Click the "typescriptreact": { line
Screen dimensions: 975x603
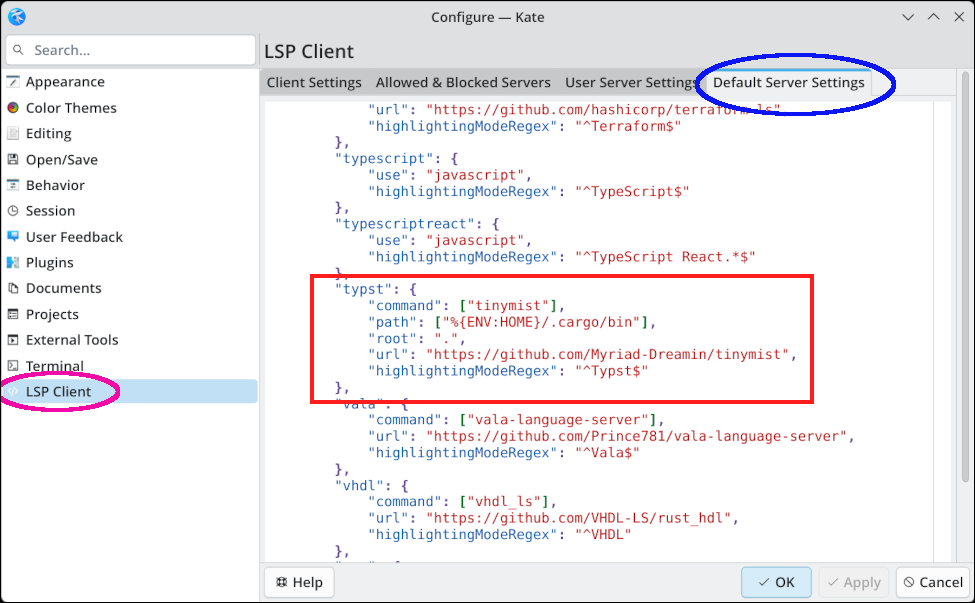(417, 224)
